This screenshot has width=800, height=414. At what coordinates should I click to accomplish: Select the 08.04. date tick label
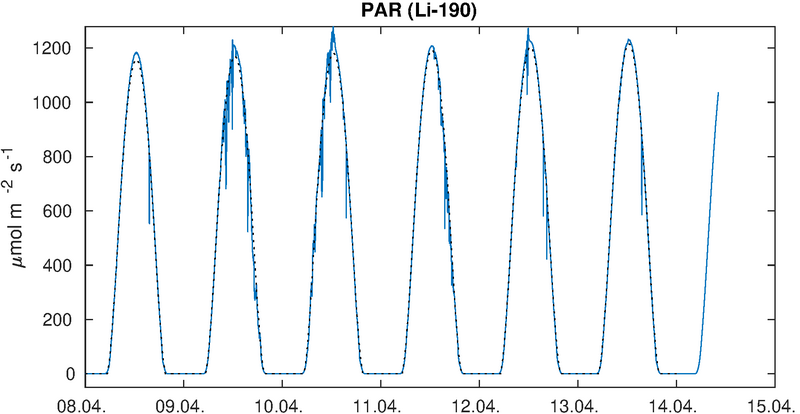point(85,403)
